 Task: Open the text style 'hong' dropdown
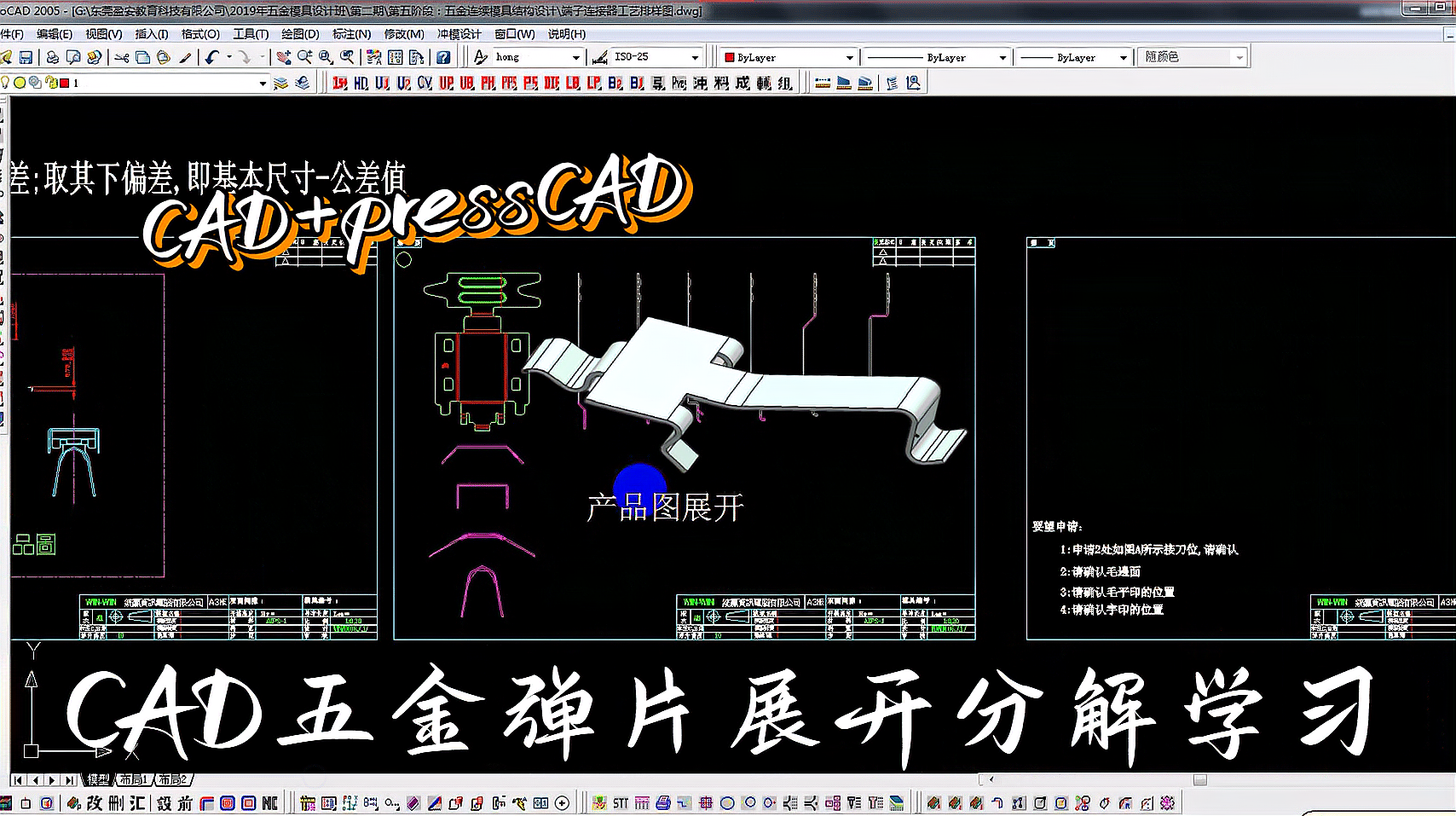pyautogui.click(x=576, y=57)
